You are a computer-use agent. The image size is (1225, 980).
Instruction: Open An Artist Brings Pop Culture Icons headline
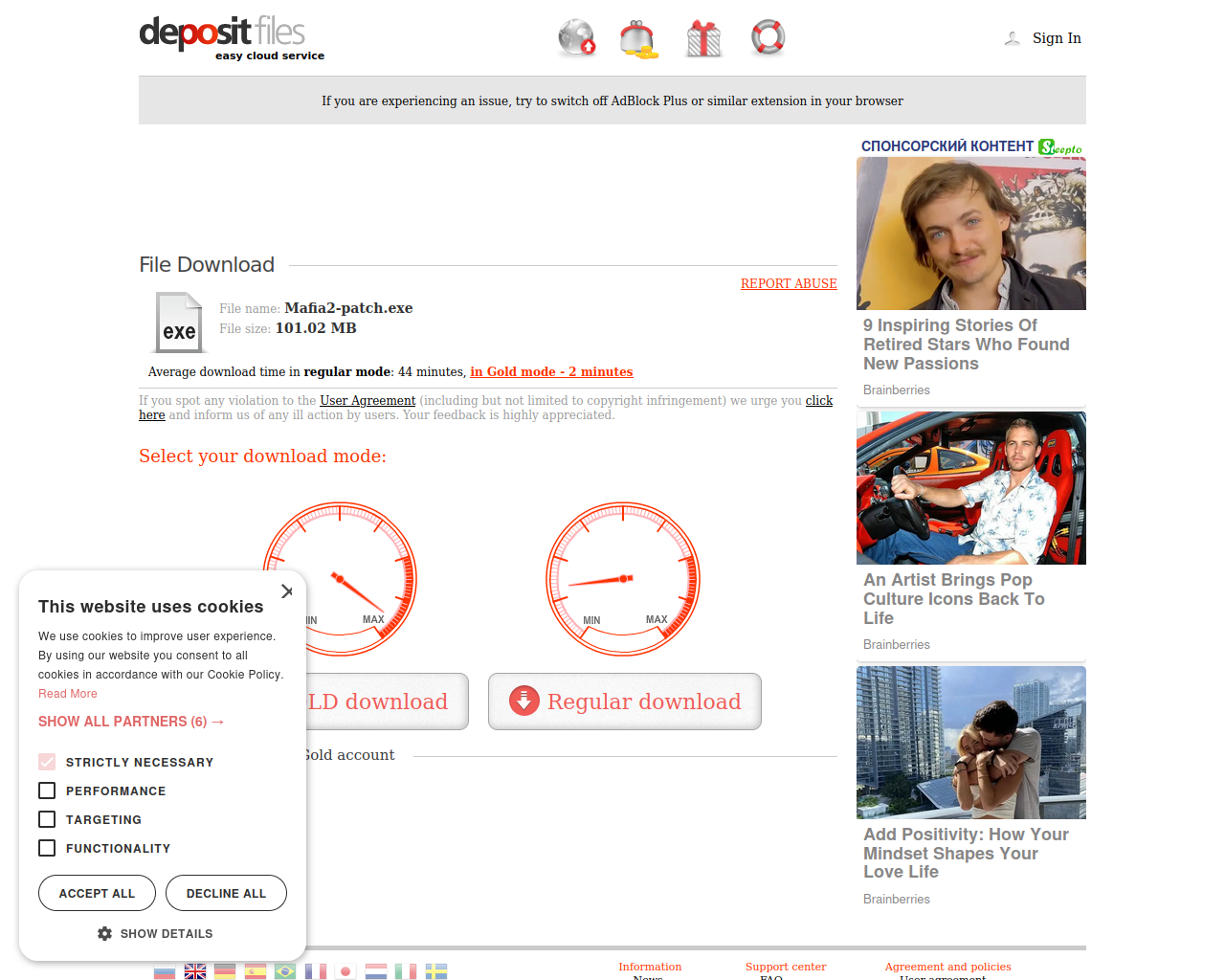coord(954,599)
